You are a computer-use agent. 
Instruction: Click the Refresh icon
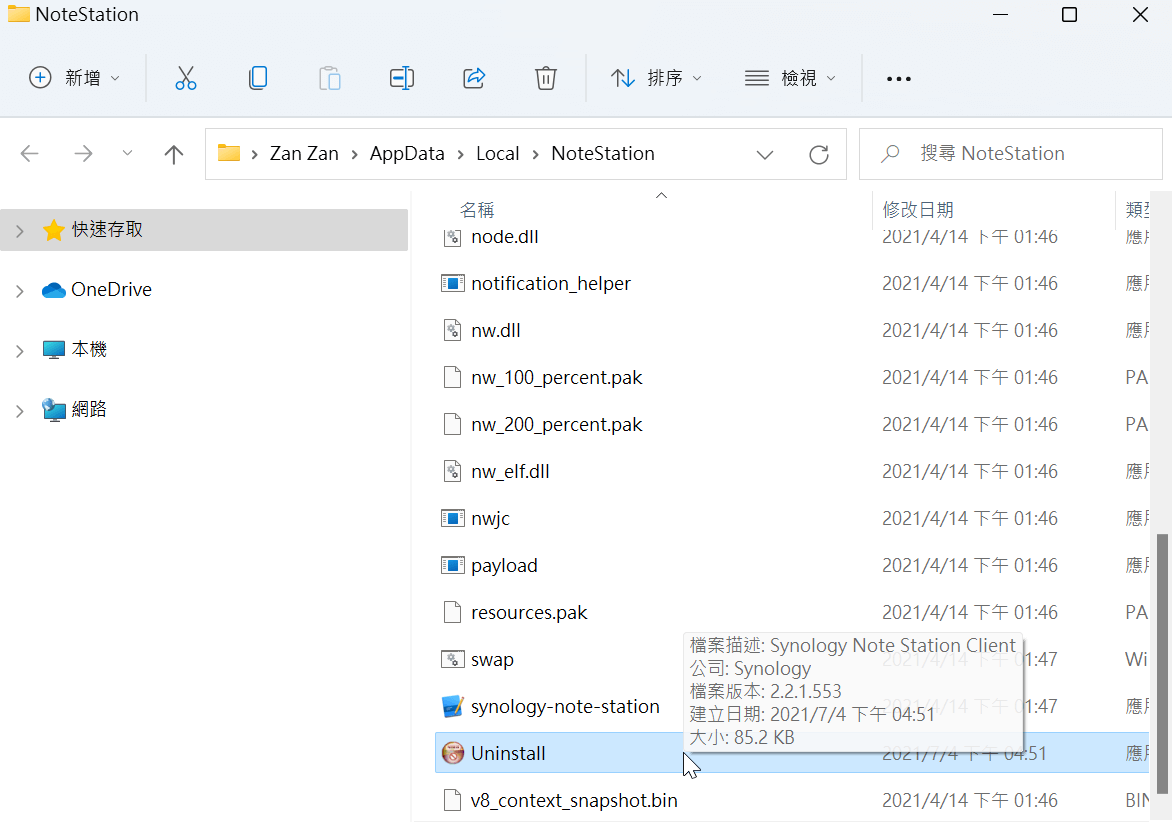pos(819,154)
